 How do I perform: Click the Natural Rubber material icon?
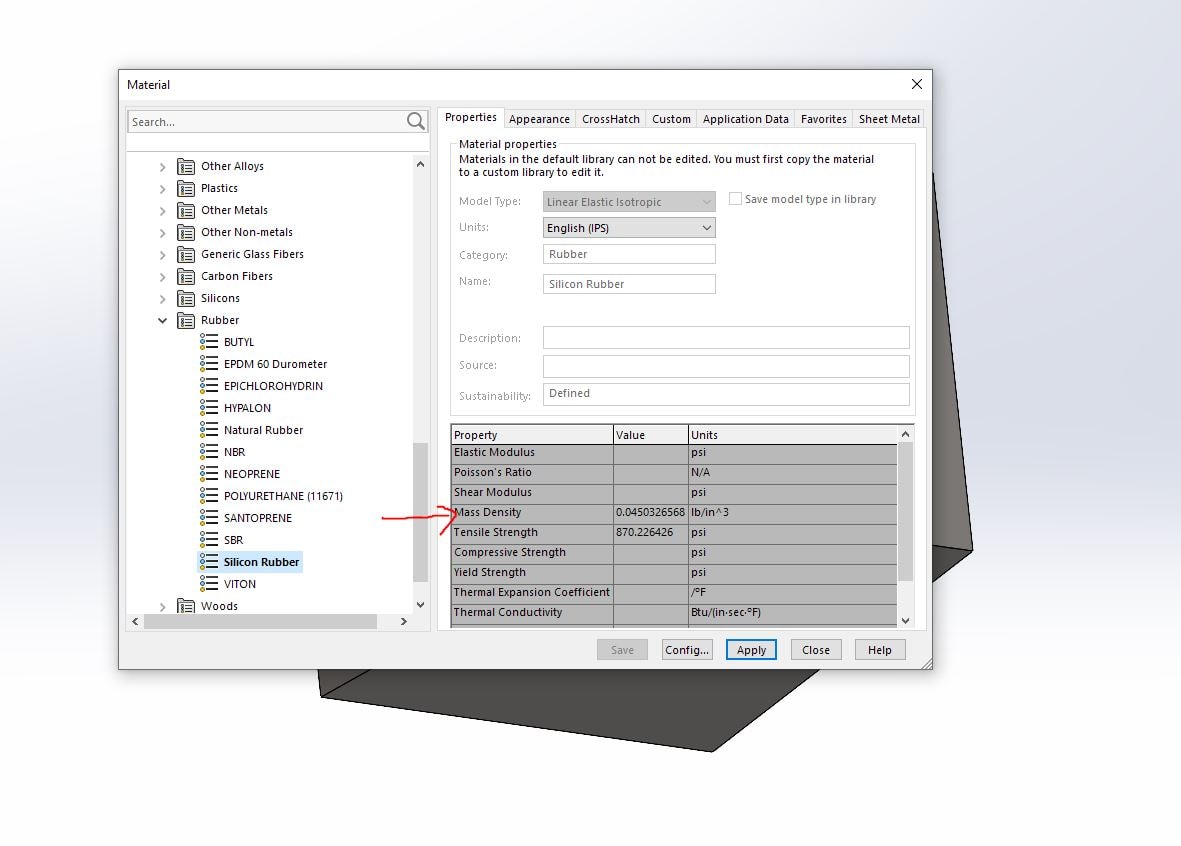click(x=209, y=429)
